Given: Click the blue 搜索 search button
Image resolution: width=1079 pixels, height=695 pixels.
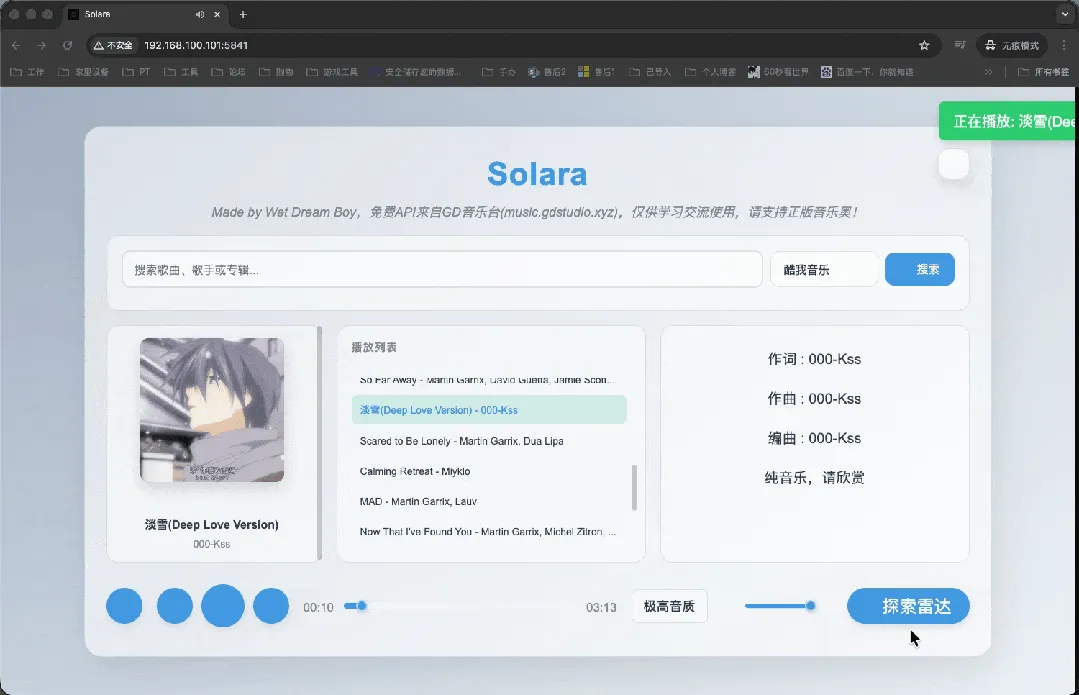Looking at the screenshot, I should [920, 269].
